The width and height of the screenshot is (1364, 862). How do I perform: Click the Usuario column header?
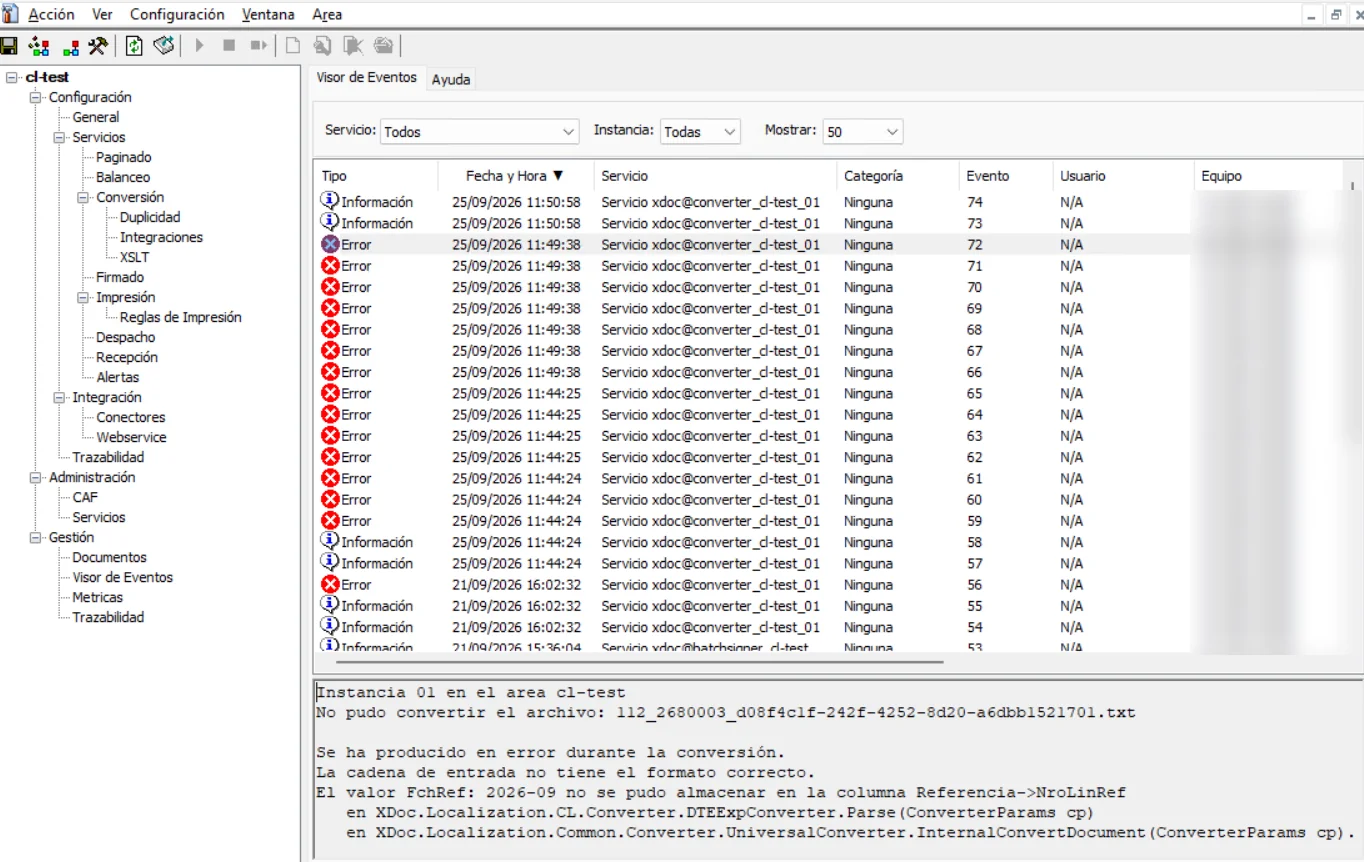pos(1124,175)
